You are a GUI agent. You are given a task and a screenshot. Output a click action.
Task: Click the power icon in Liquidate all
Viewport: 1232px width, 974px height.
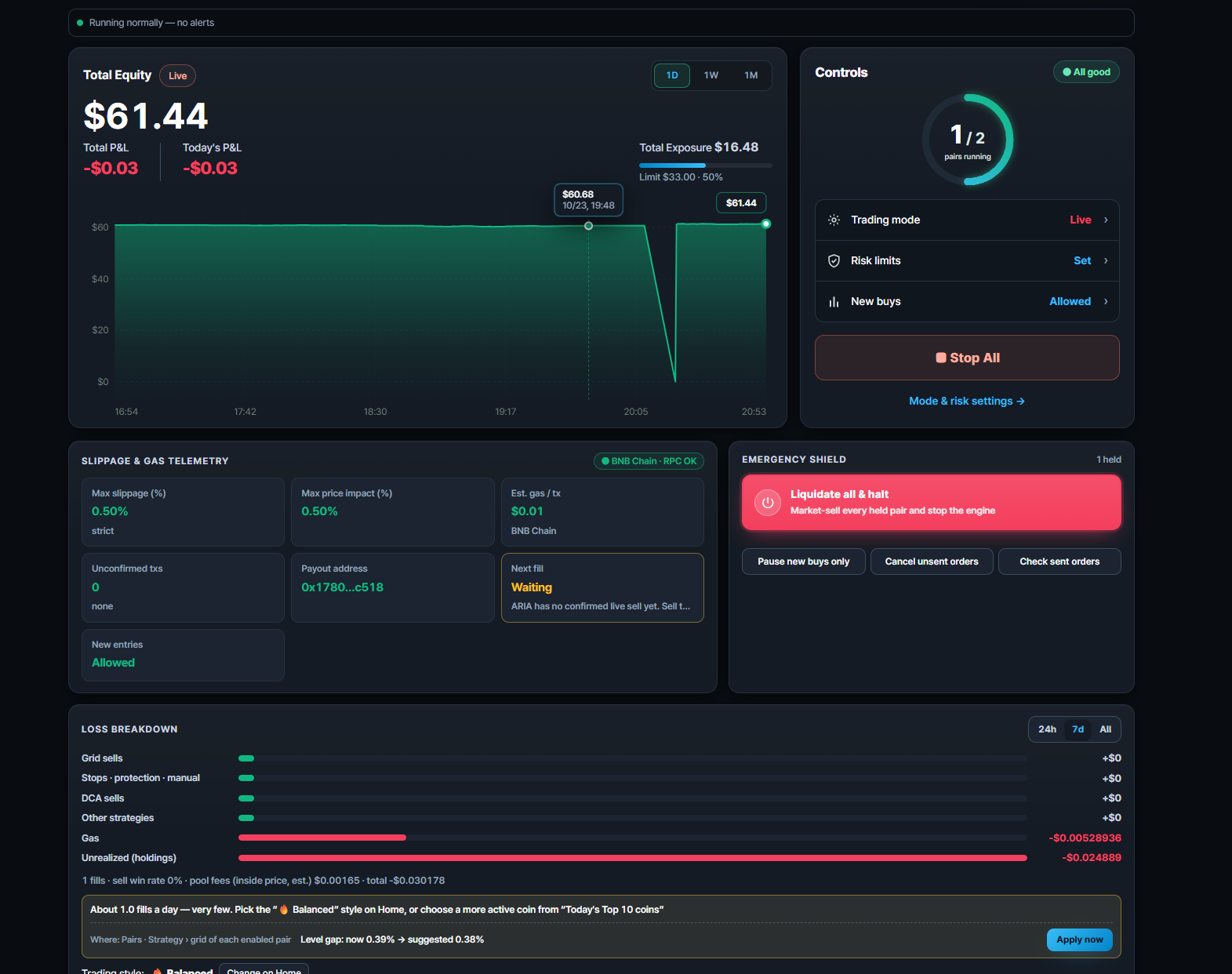coord(768,503)
